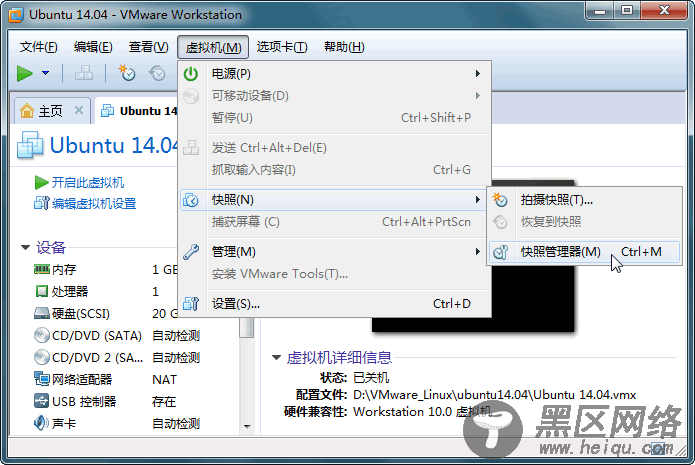Viewport: 695px width, 465px height.
Task: Click the network adapter icon
Action: (x=42, y=379)
